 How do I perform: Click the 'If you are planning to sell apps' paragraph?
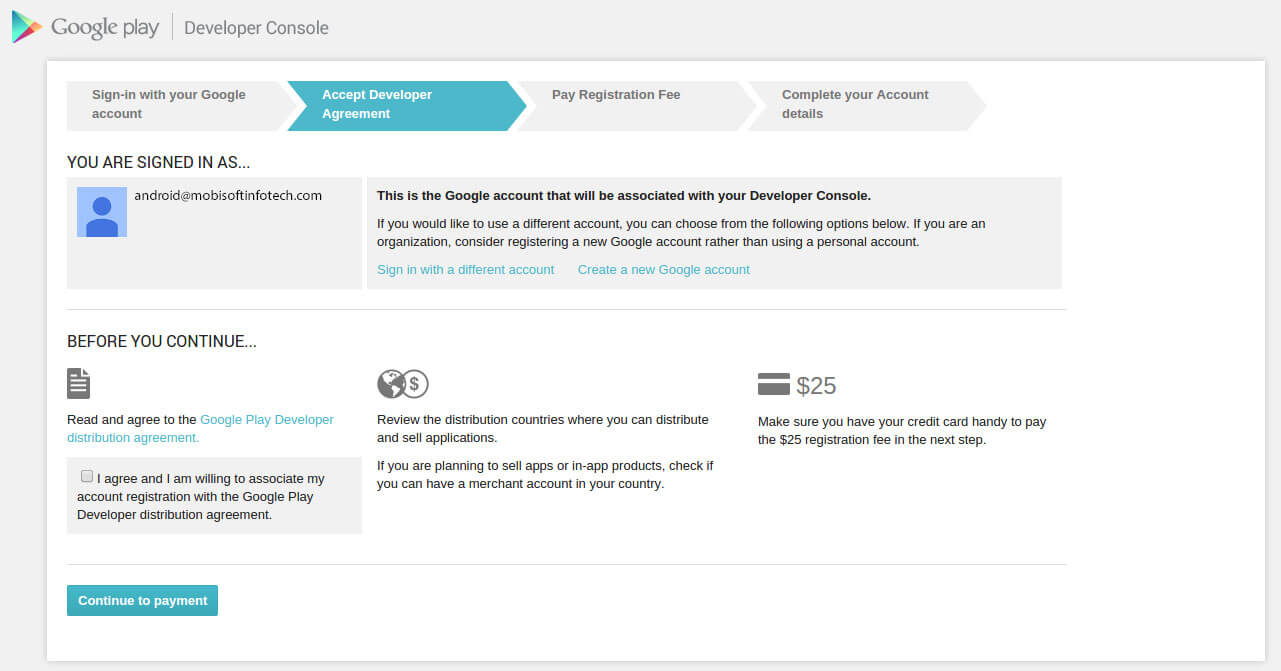click(x=545, y=475)
